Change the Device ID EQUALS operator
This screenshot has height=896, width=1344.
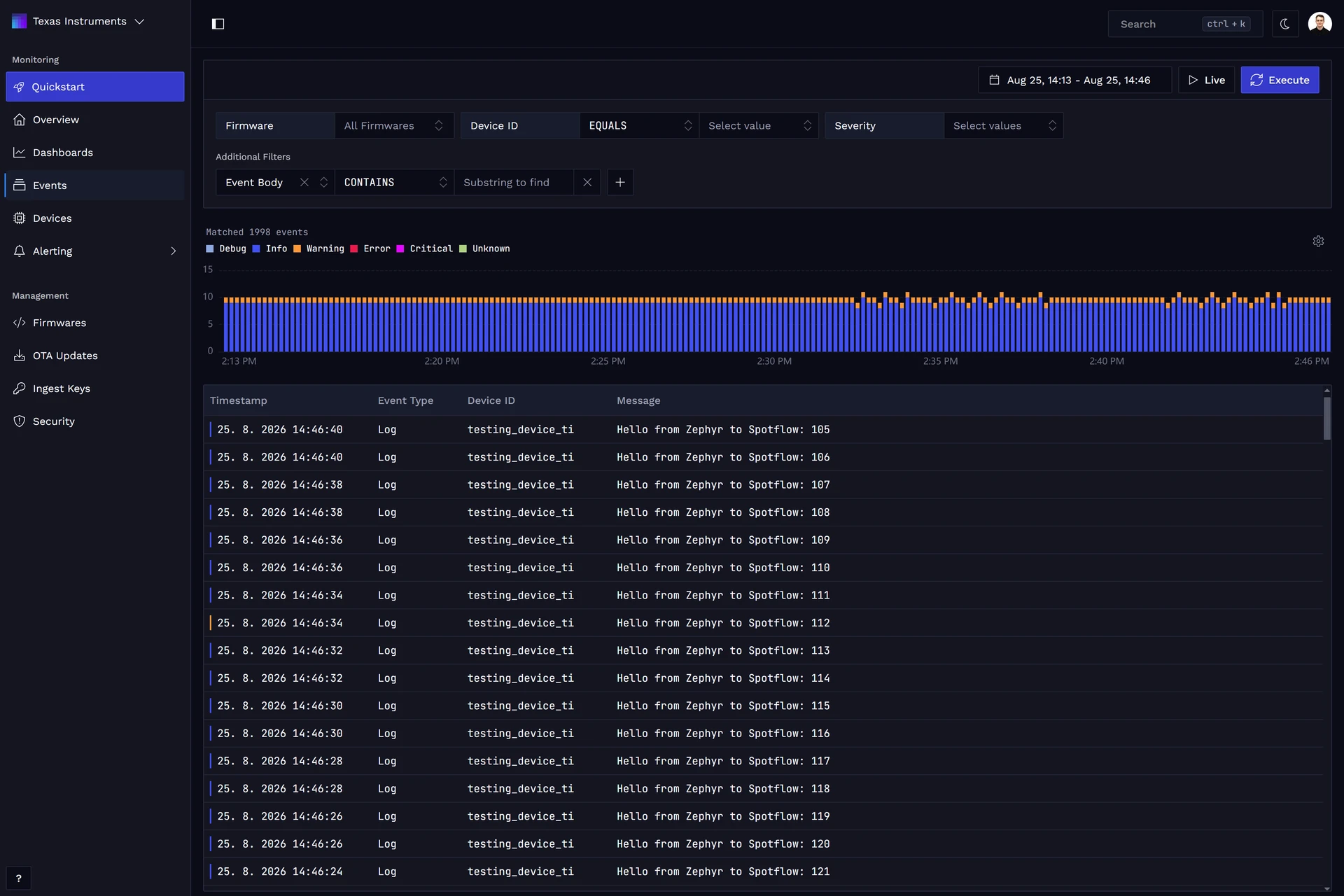(639, 126)
